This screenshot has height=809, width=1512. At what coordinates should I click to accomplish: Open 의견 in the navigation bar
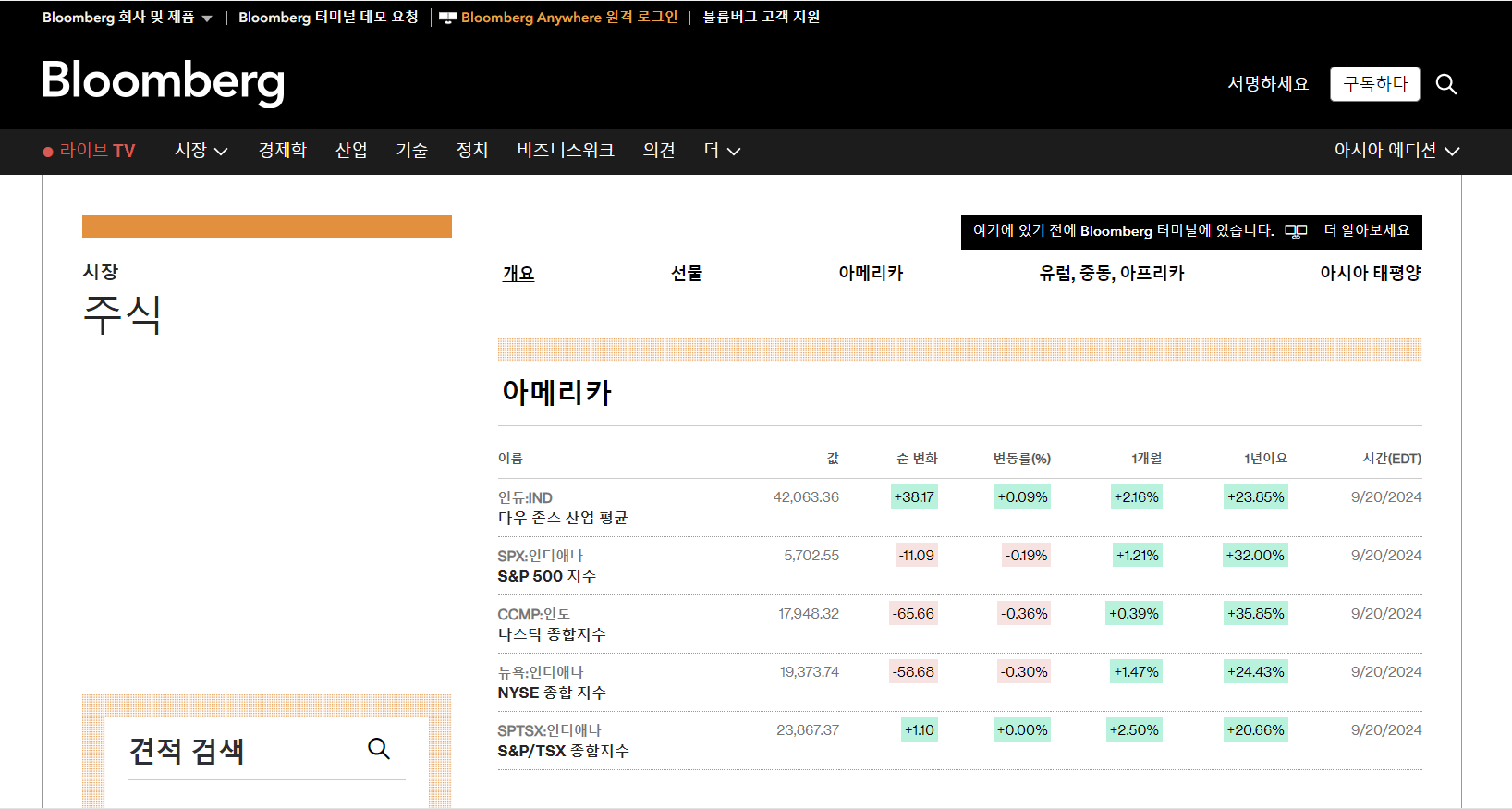[659, 150]
